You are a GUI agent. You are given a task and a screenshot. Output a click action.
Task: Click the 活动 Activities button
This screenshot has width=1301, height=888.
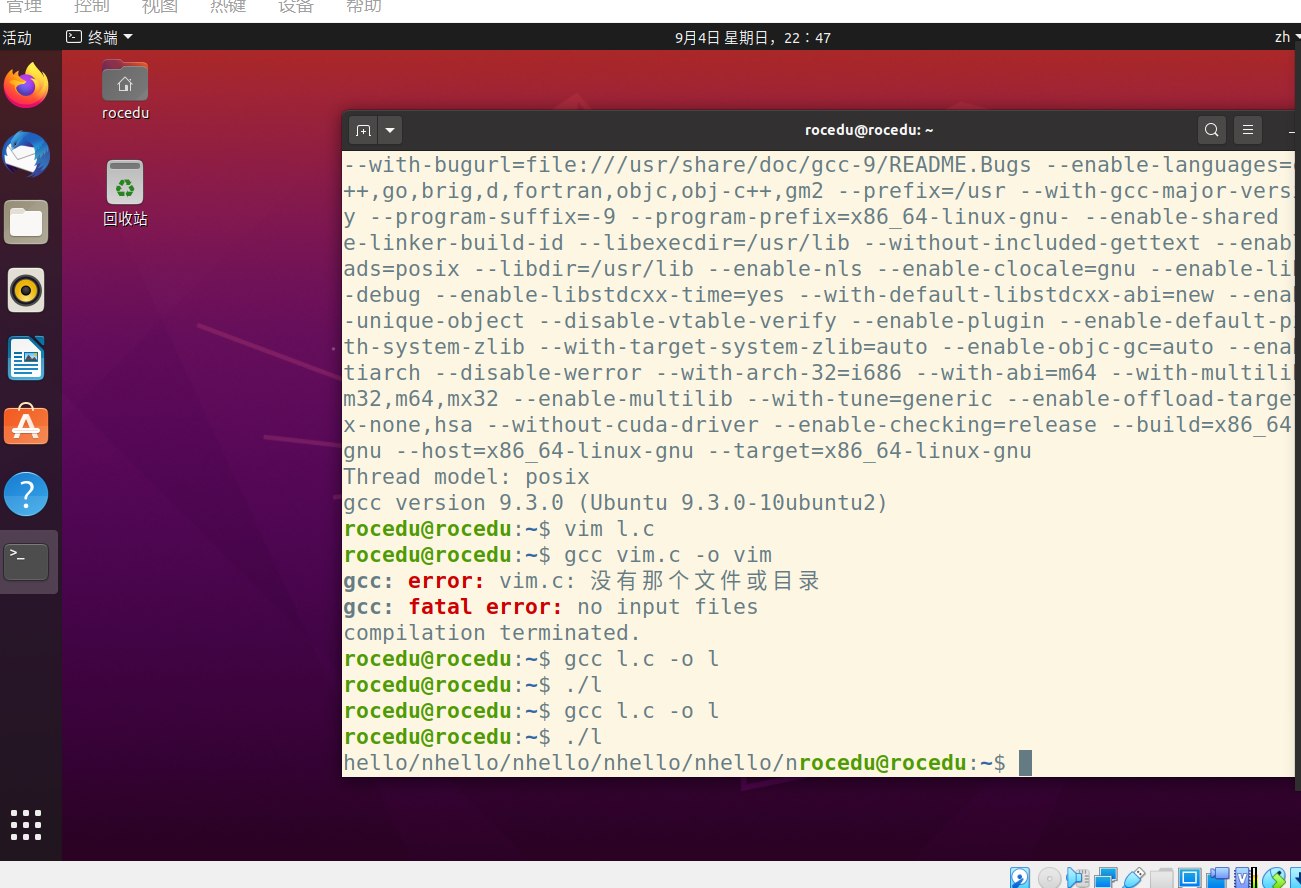17,38
